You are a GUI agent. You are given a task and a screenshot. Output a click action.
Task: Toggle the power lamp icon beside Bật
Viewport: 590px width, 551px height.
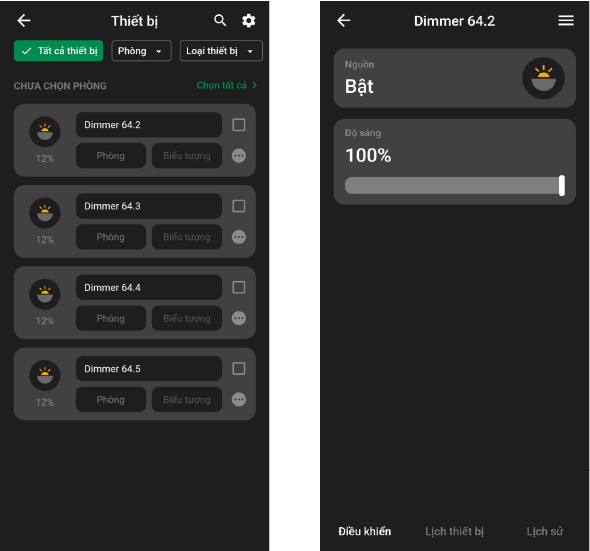coord(543,78)
